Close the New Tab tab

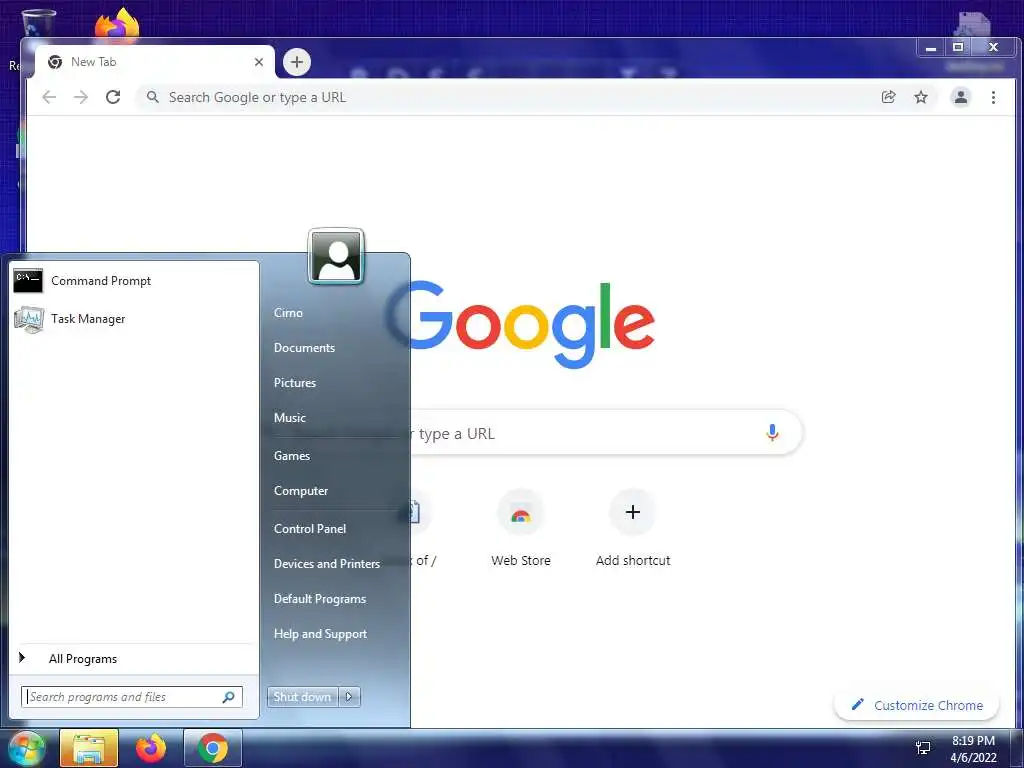[259, 62]
